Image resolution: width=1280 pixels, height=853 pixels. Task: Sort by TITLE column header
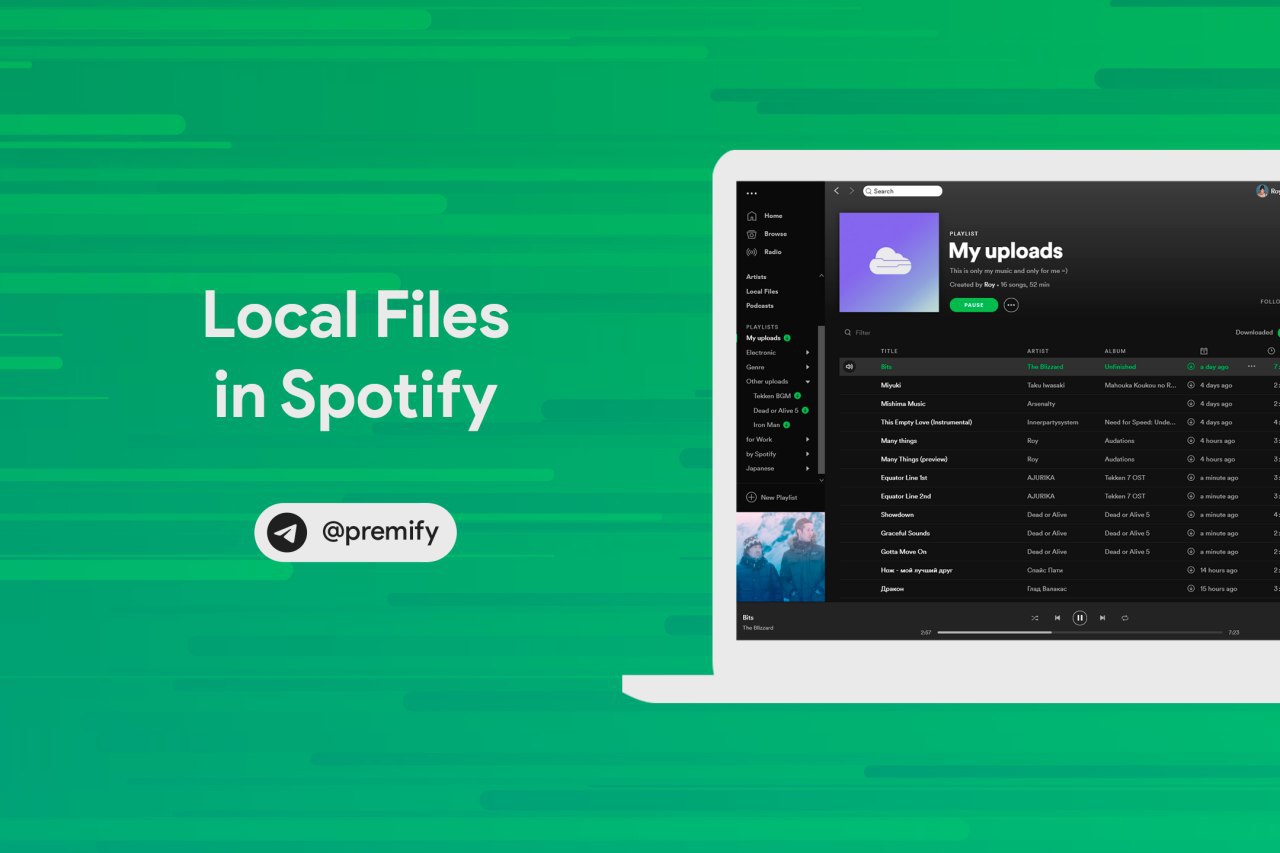point(889,351)
